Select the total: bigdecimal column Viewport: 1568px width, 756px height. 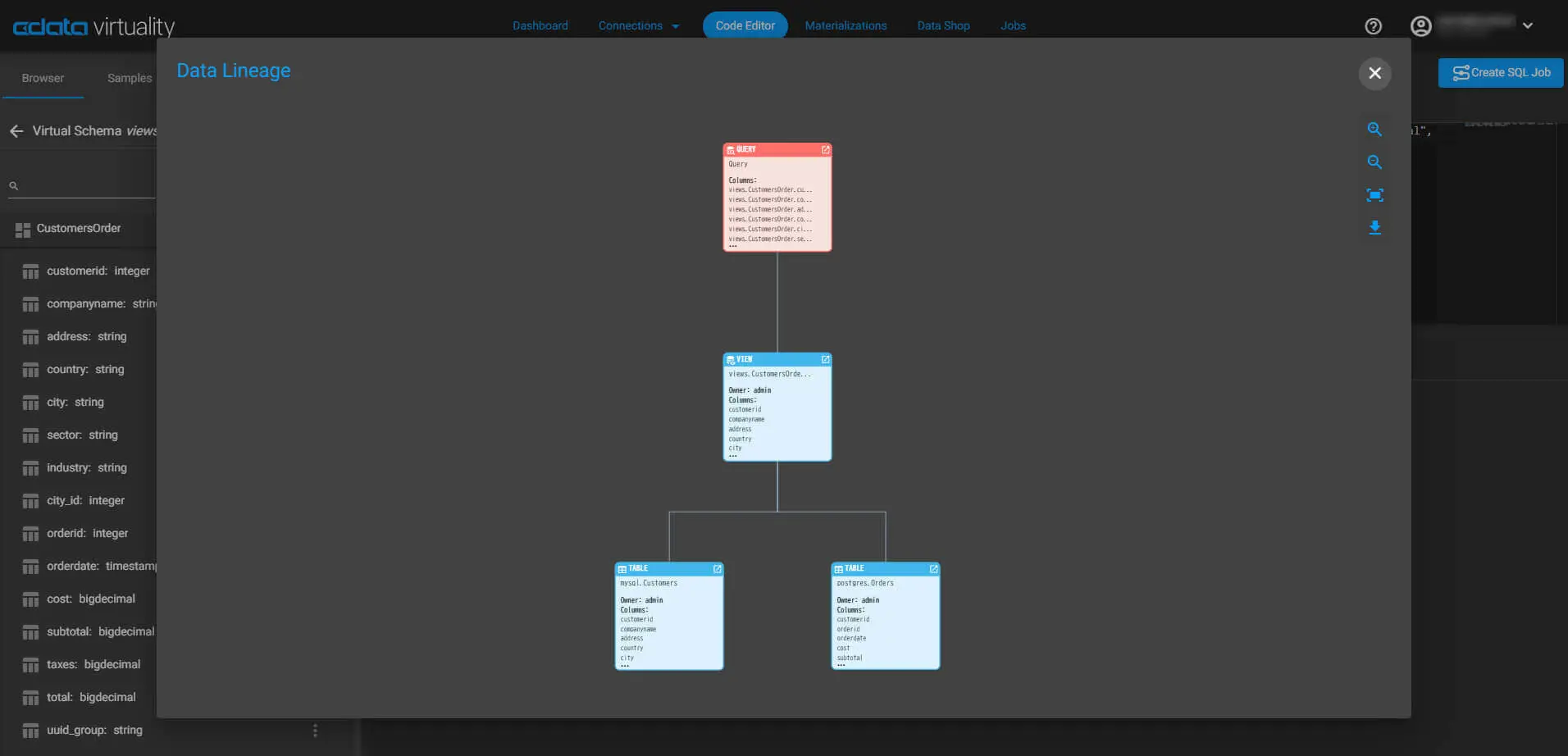(x=91, y=697)
